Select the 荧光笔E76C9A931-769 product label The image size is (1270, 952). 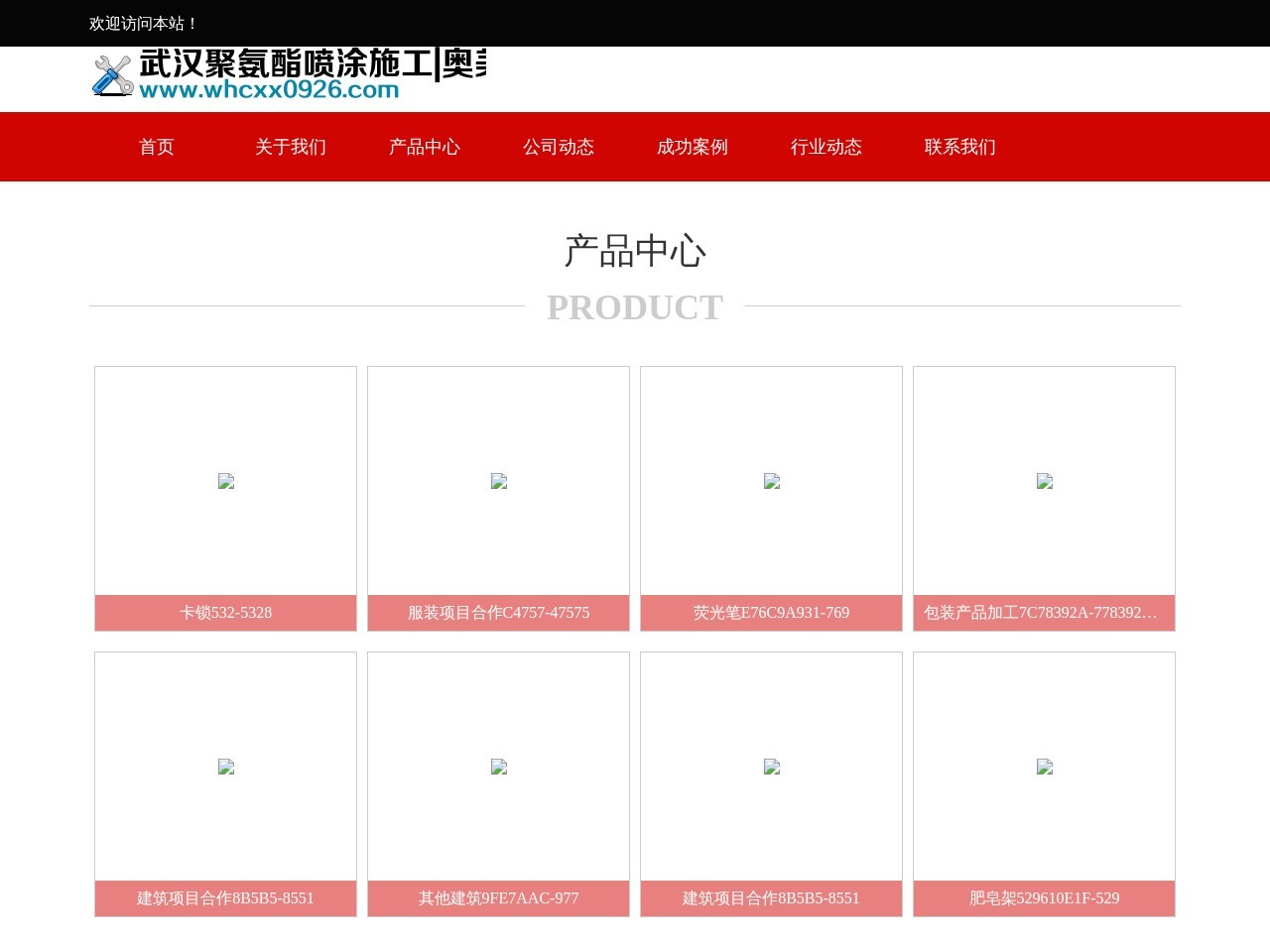[772, 613]
